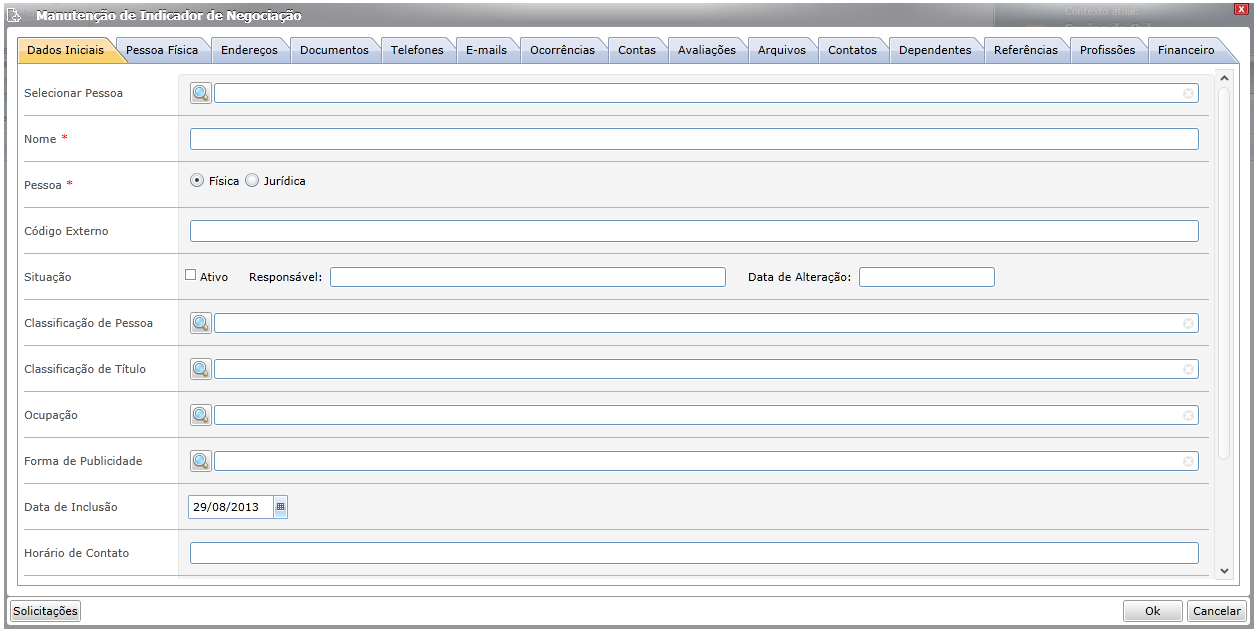Open the Arquivos tab
Image resolution: width=1254 pixels, height=632 pixels.
(782, 50)
